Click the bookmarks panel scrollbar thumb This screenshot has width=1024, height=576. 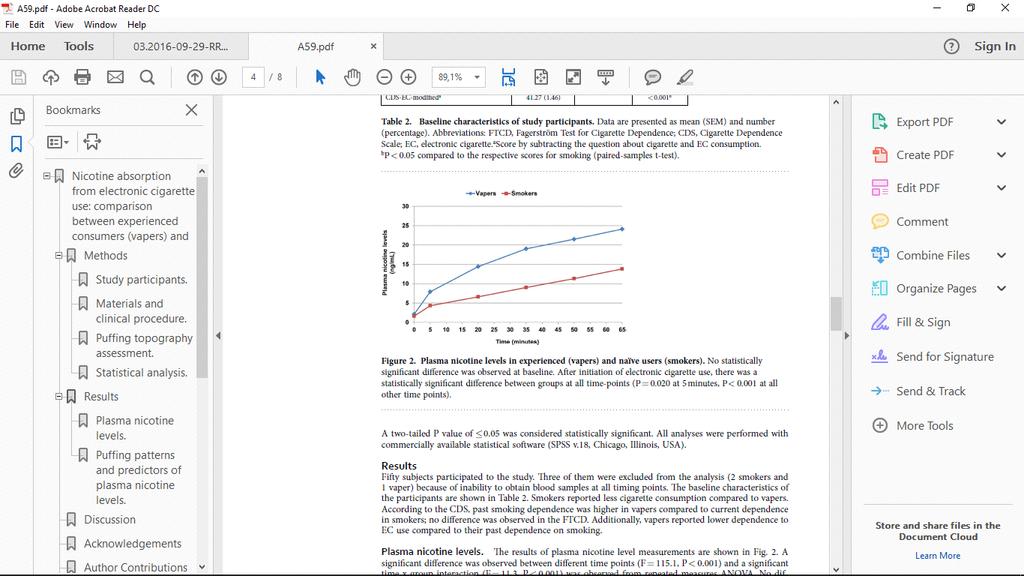[202, 277]
